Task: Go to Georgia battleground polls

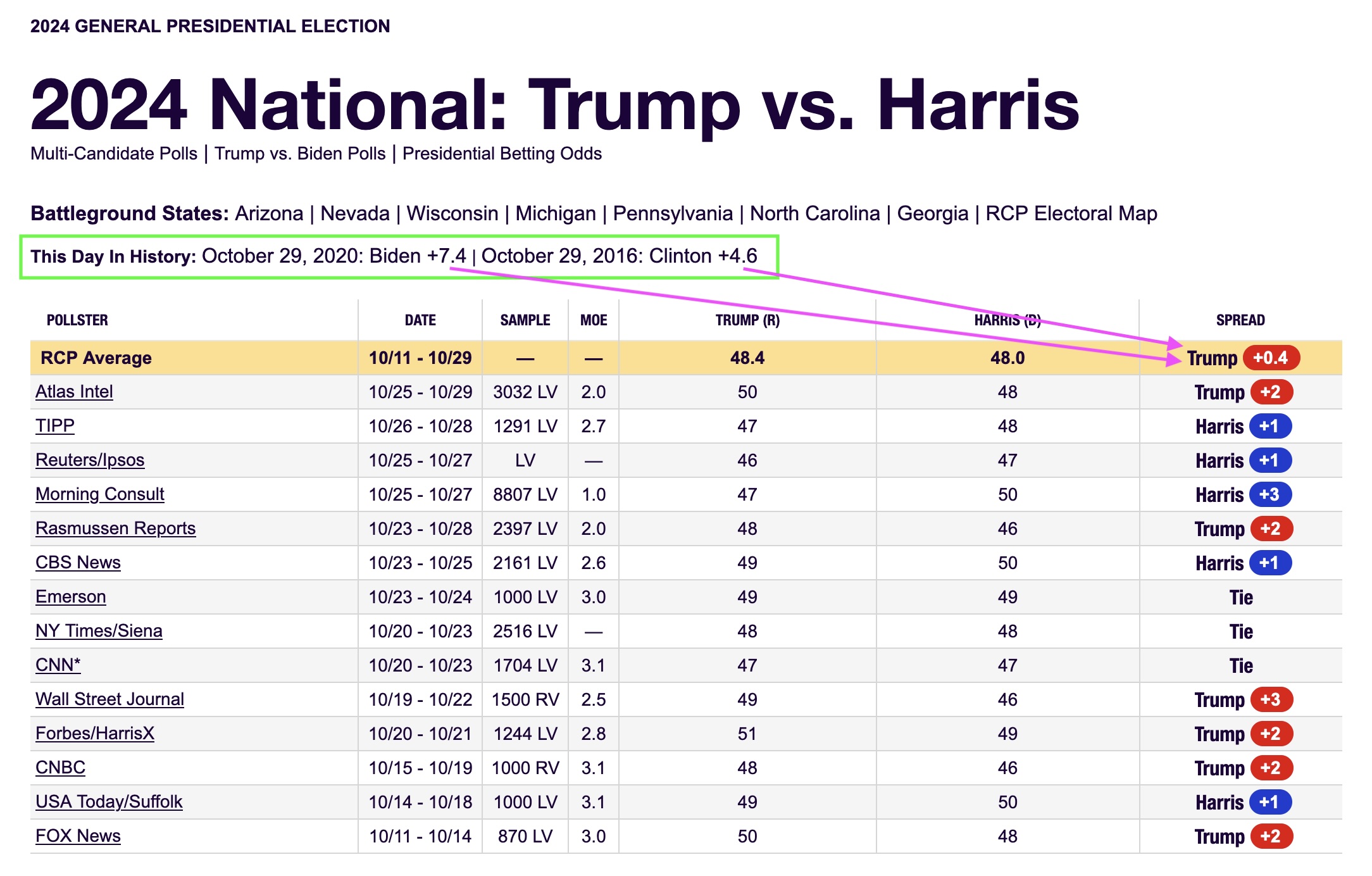Action: (933, 213)
